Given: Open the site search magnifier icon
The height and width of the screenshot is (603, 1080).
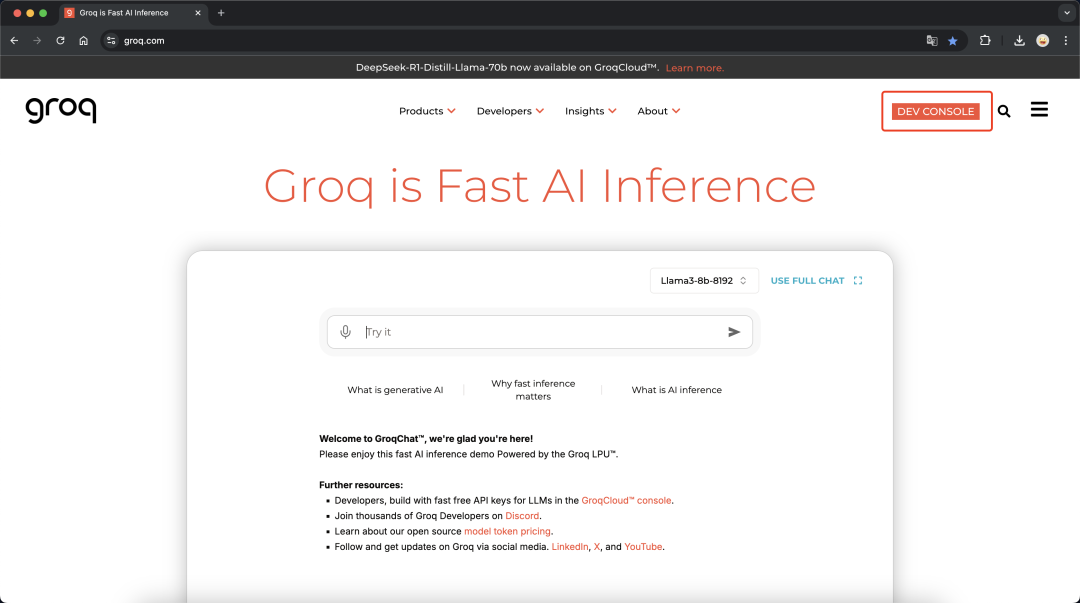Looking at the screenshot, I should coord(1004,111).
